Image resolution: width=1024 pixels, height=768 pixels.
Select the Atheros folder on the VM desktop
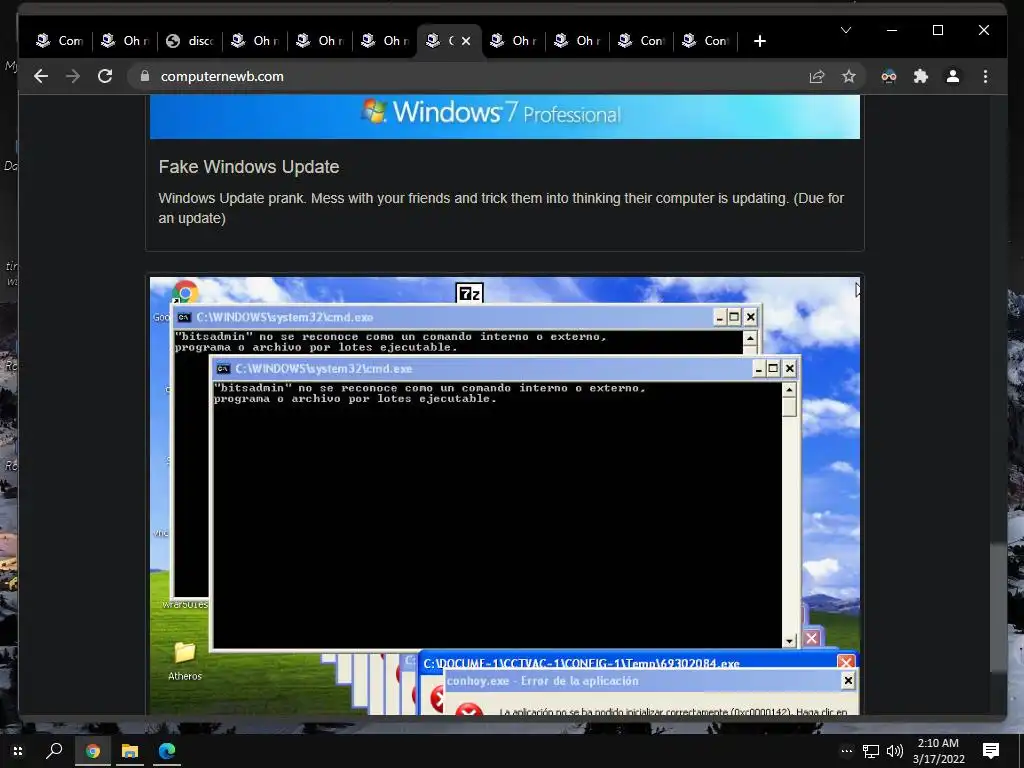coord(185,661)
